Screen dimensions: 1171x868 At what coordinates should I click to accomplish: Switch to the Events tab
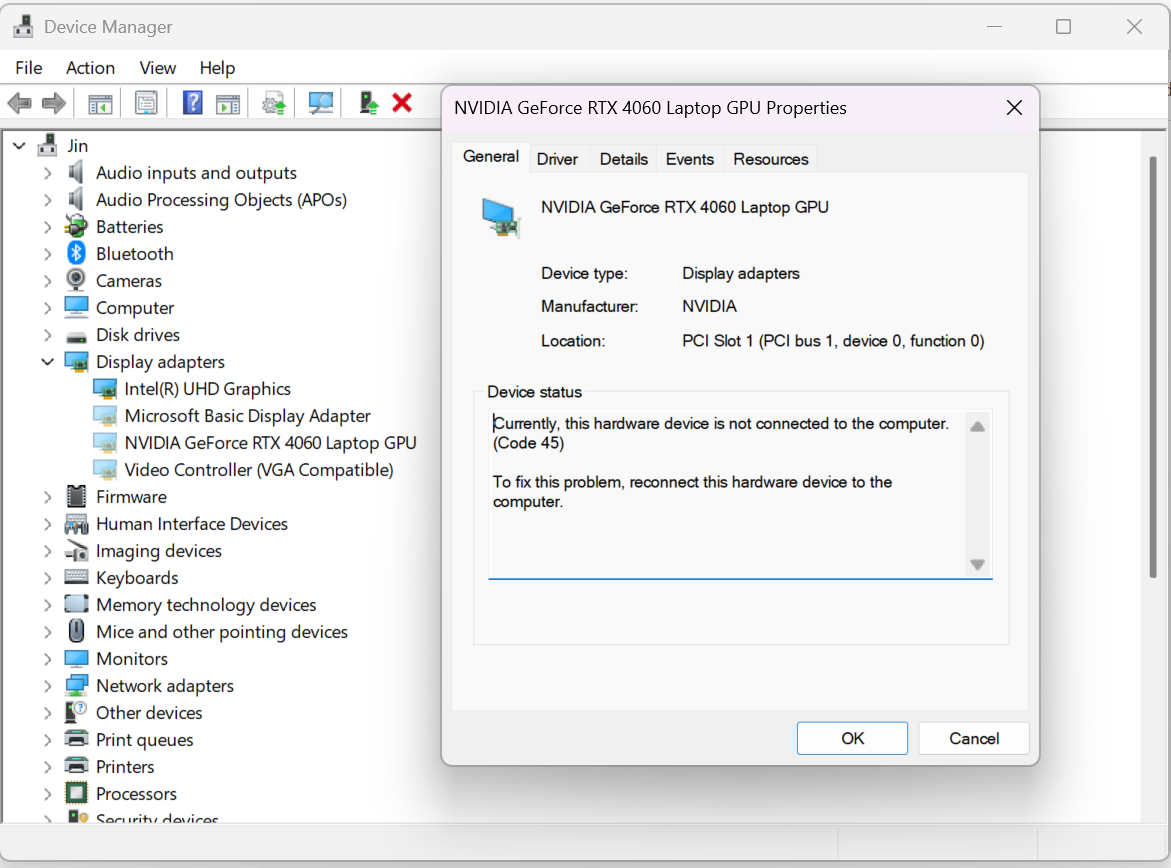(x=689, y=159)
